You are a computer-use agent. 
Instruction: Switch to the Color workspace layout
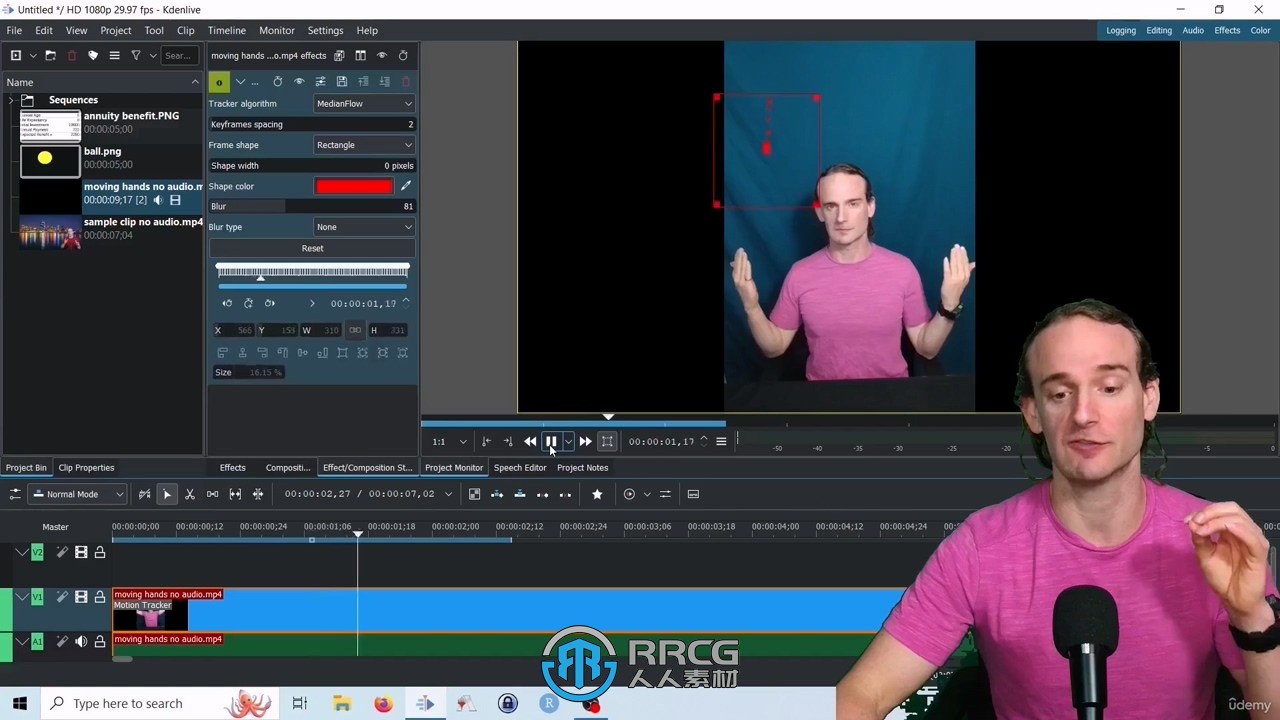(1260, 31)
